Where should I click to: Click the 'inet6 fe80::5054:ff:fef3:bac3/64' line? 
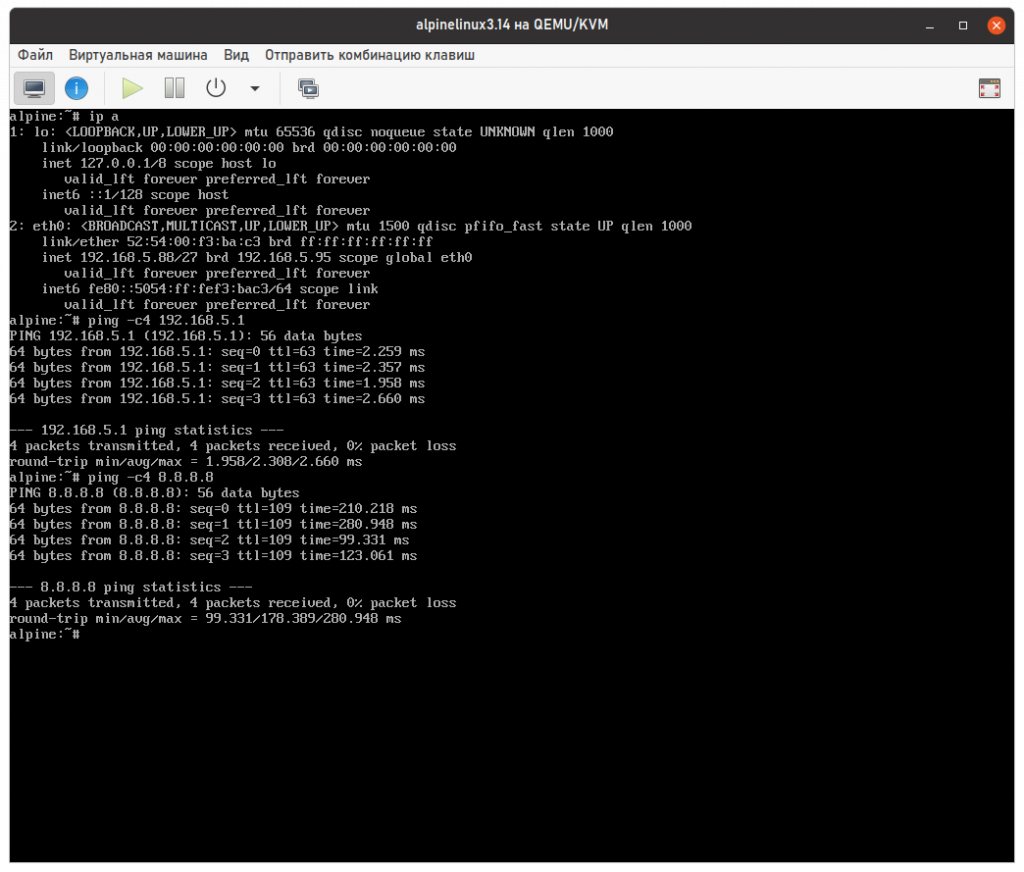(x=210, y=289)
